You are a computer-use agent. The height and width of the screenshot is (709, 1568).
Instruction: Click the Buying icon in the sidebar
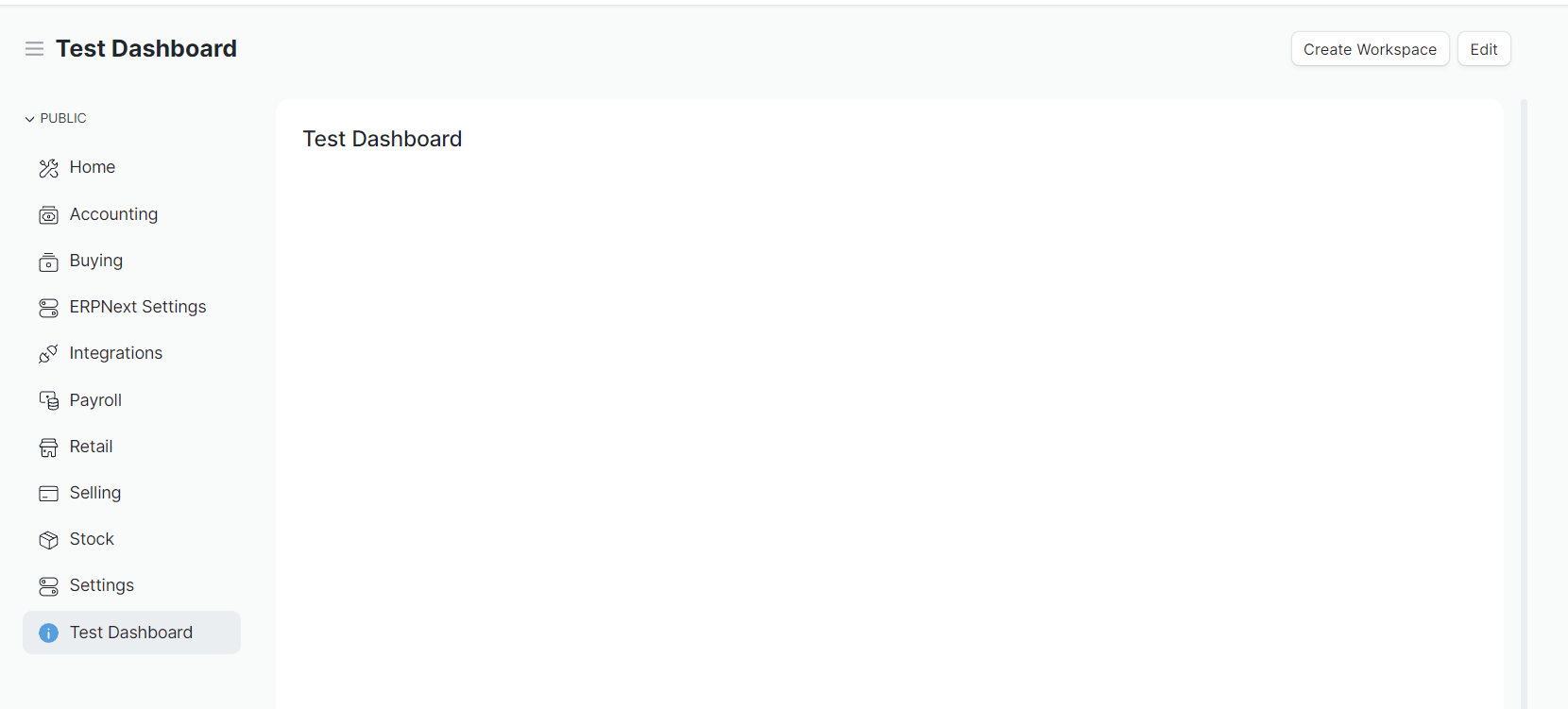click(x=48, y=262)
